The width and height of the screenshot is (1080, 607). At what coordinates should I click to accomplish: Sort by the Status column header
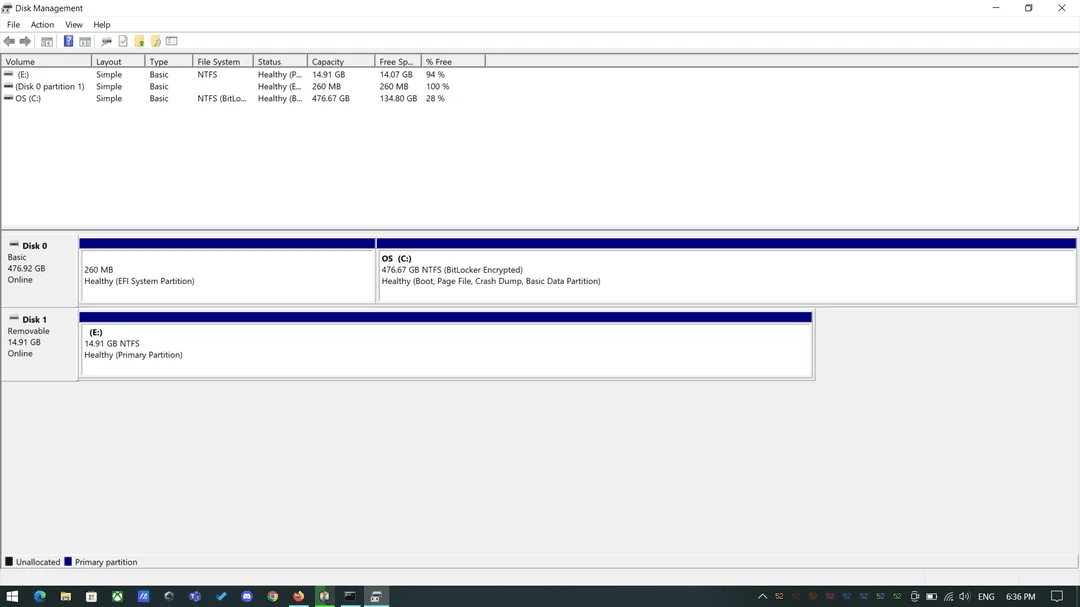coord(280,61)
